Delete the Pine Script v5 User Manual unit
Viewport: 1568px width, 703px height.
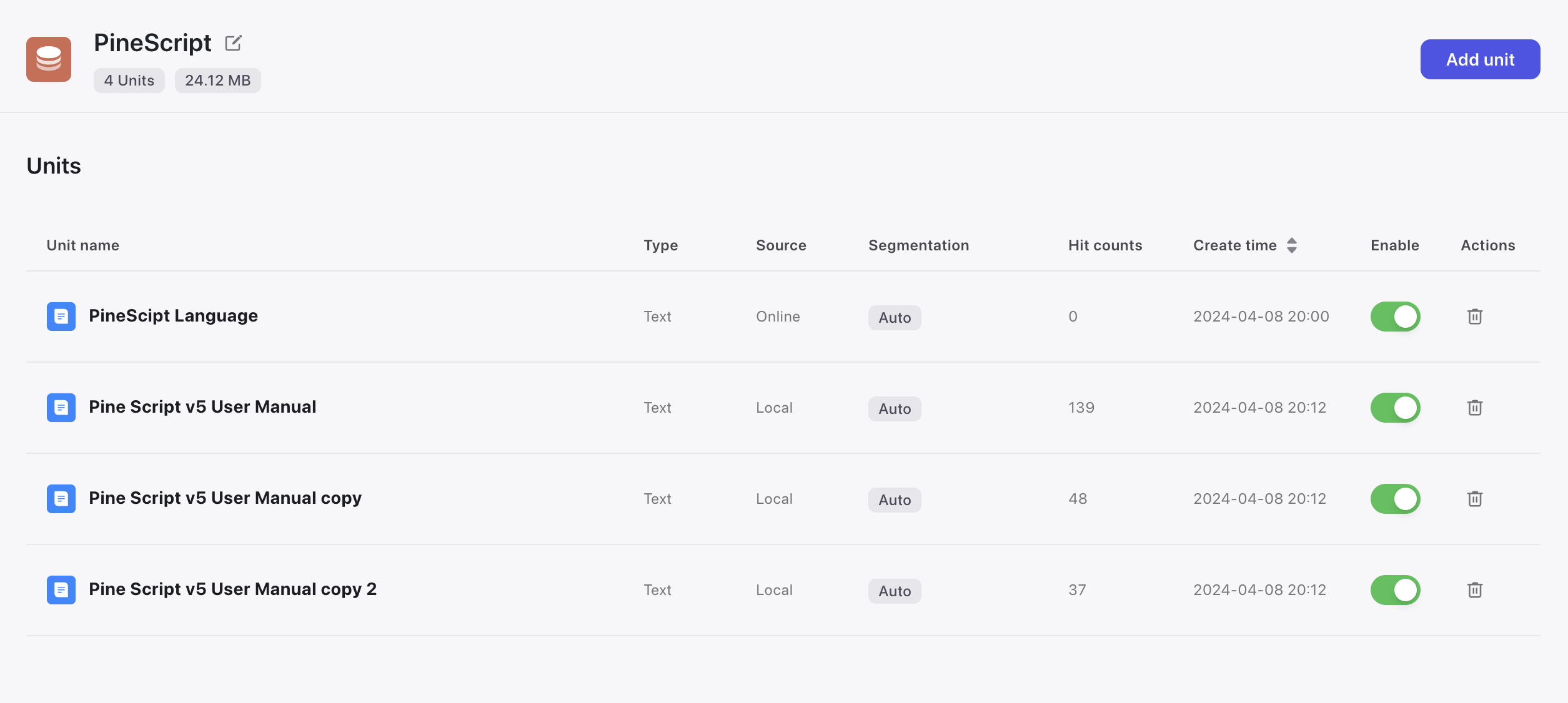pyautogui.click(x=1475, y=408)
